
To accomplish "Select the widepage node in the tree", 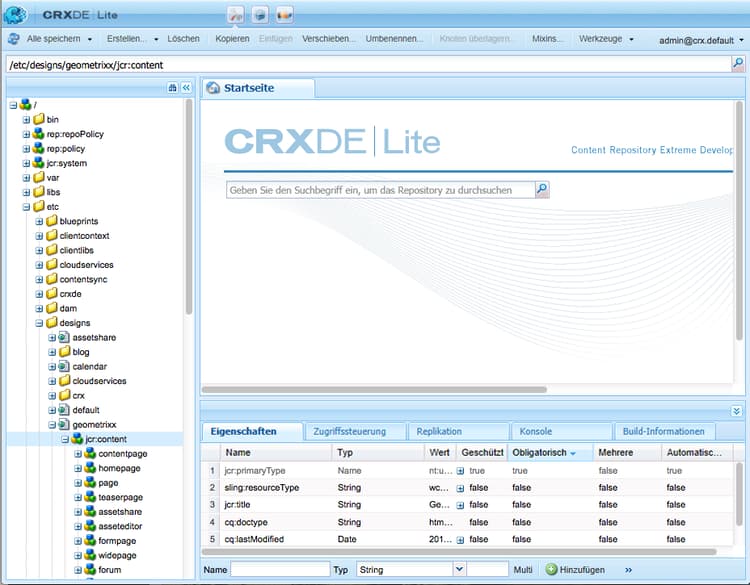I will [x=117, y=555].
